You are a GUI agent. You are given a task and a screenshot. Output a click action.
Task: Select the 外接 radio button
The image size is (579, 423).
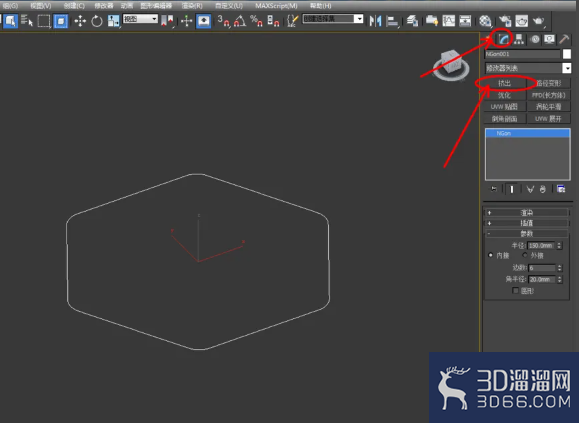click(x=525, y=255)
